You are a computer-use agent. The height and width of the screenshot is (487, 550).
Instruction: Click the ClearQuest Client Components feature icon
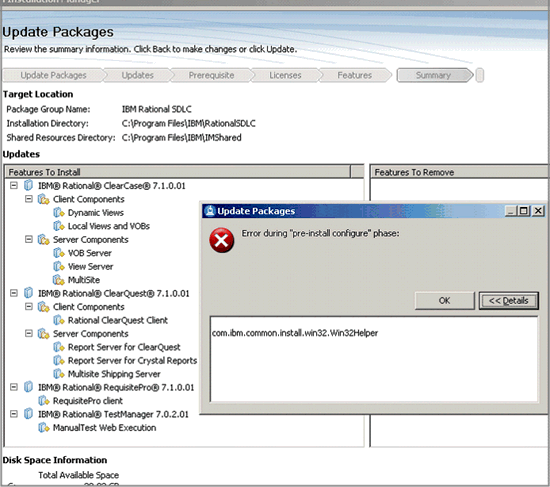pyautogui.click(x=43, y=307)
